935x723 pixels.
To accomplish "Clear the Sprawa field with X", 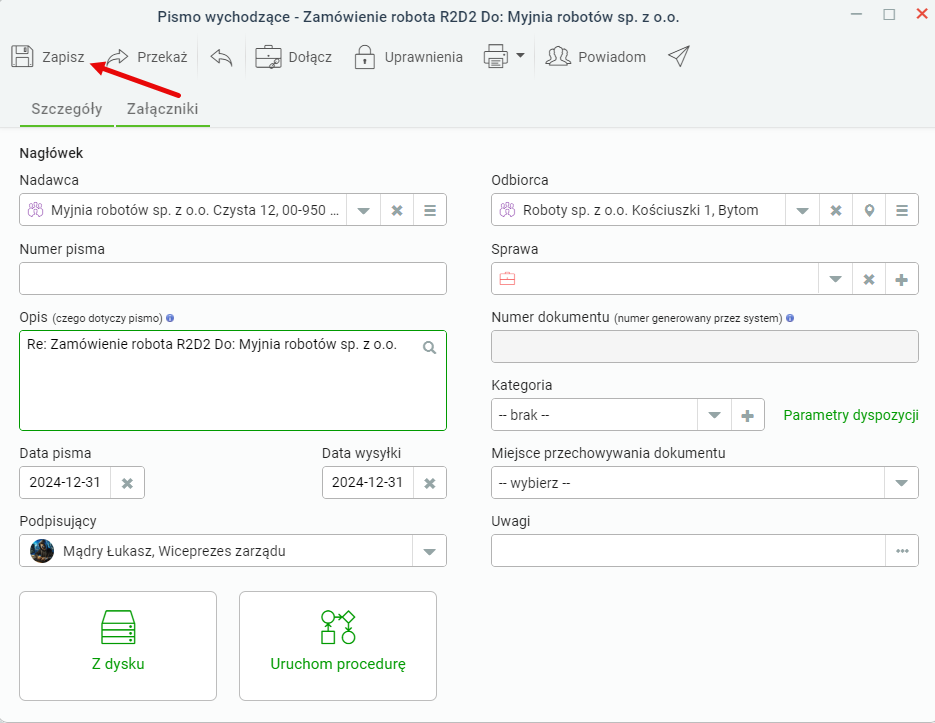I will pyautogui.click(x=869, y=279).
